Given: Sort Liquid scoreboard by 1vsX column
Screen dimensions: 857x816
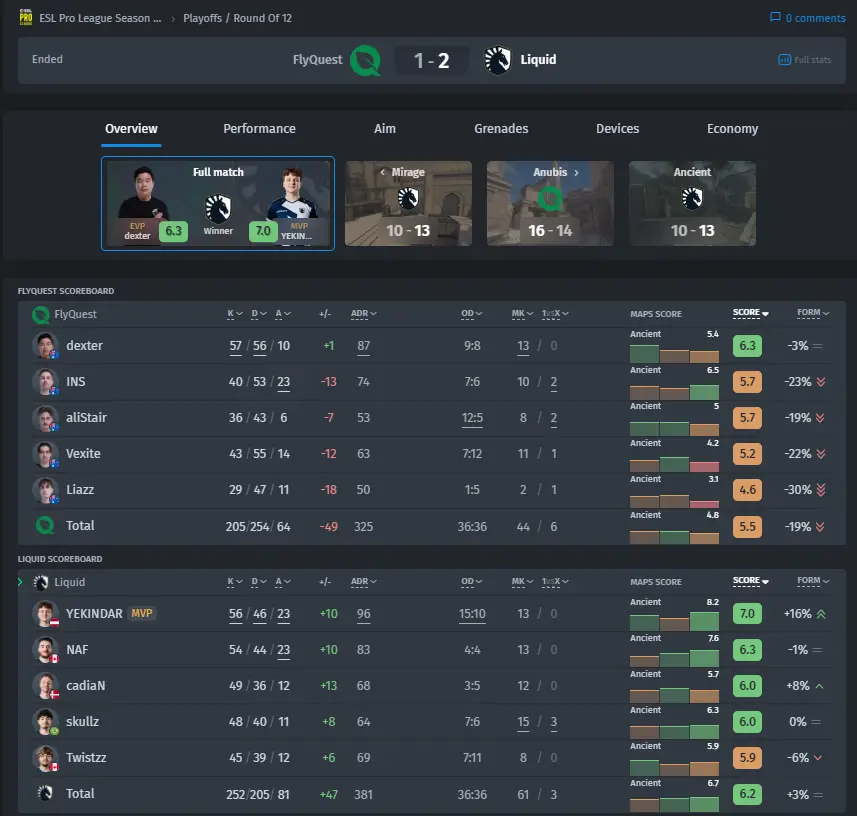Looking at the screenshot, I should point(555,582).
